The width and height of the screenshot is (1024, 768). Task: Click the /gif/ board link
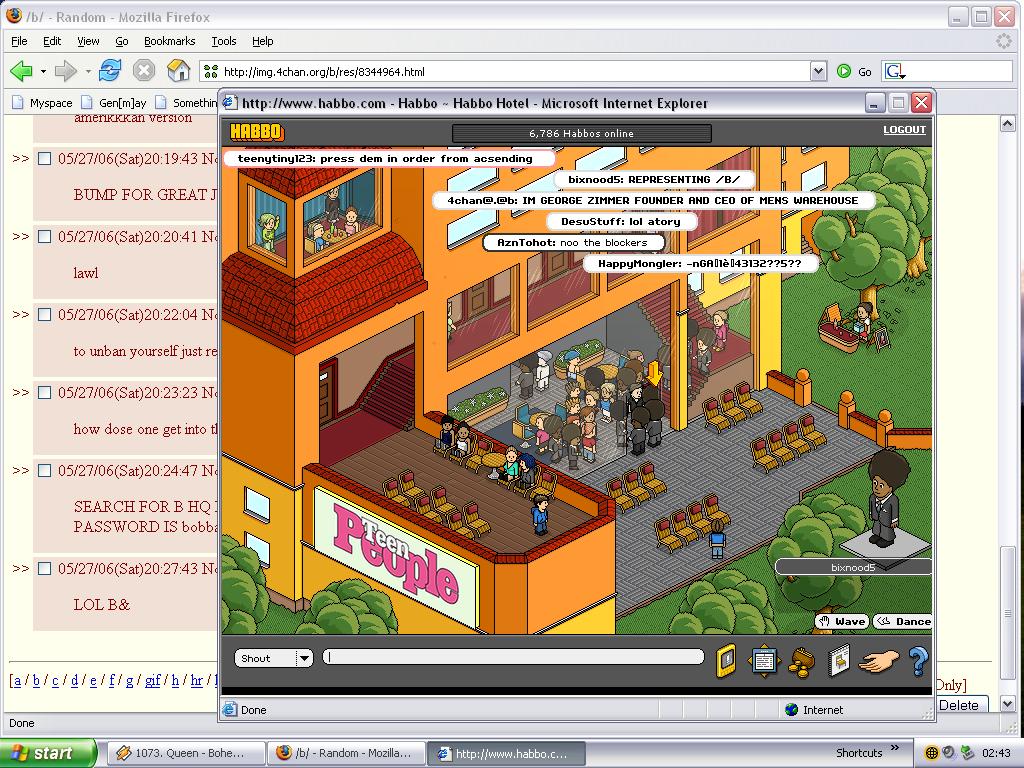click(x=153, y=680)
